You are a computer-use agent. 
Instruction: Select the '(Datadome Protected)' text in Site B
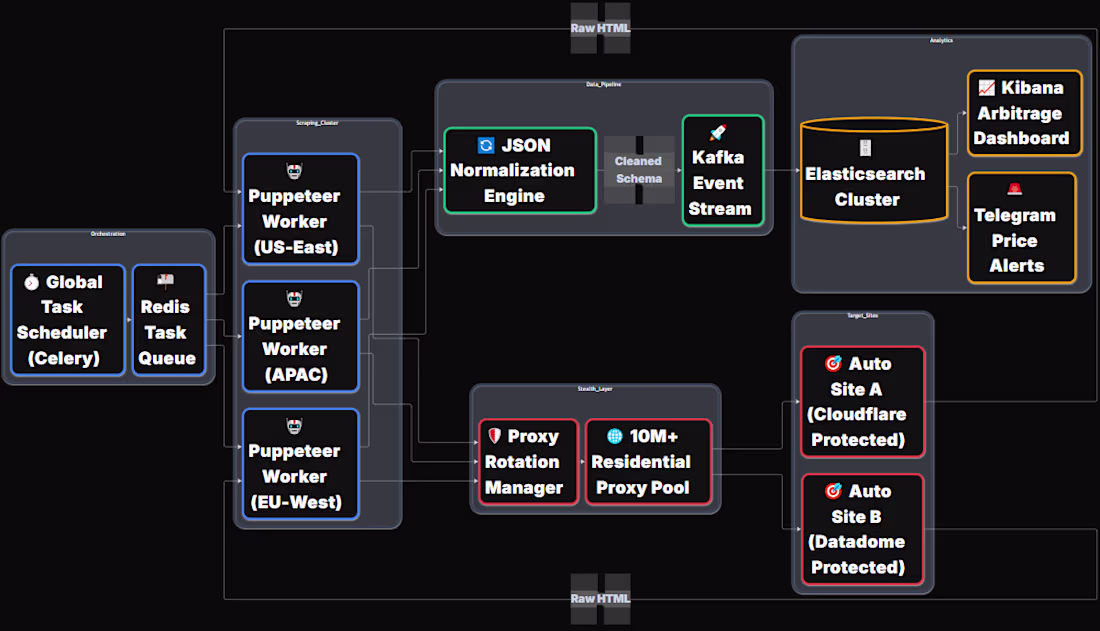coord(857,554)
